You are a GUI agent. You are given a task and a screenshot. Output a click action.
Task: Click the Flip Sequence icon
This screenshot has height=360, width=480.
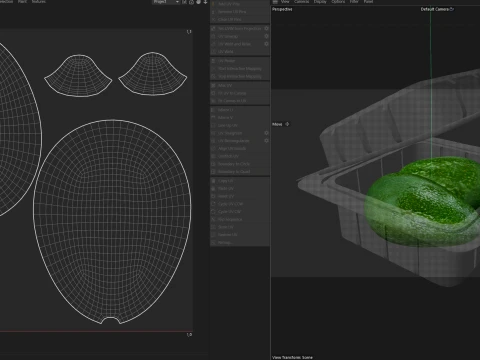pyautogui.click(x=214, y=219)
